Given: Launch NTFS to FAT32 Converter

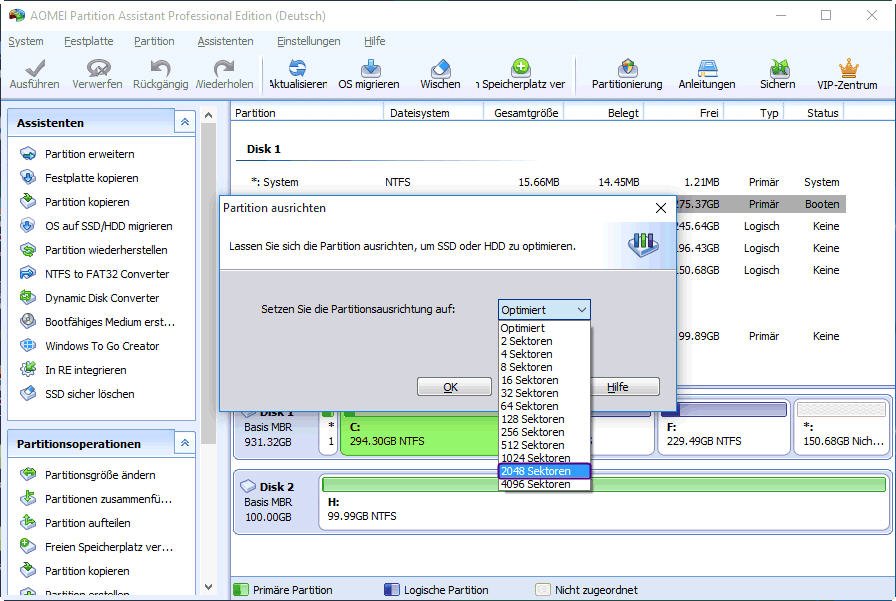Looking at the screenshot, I should click(x=107, y=274).
